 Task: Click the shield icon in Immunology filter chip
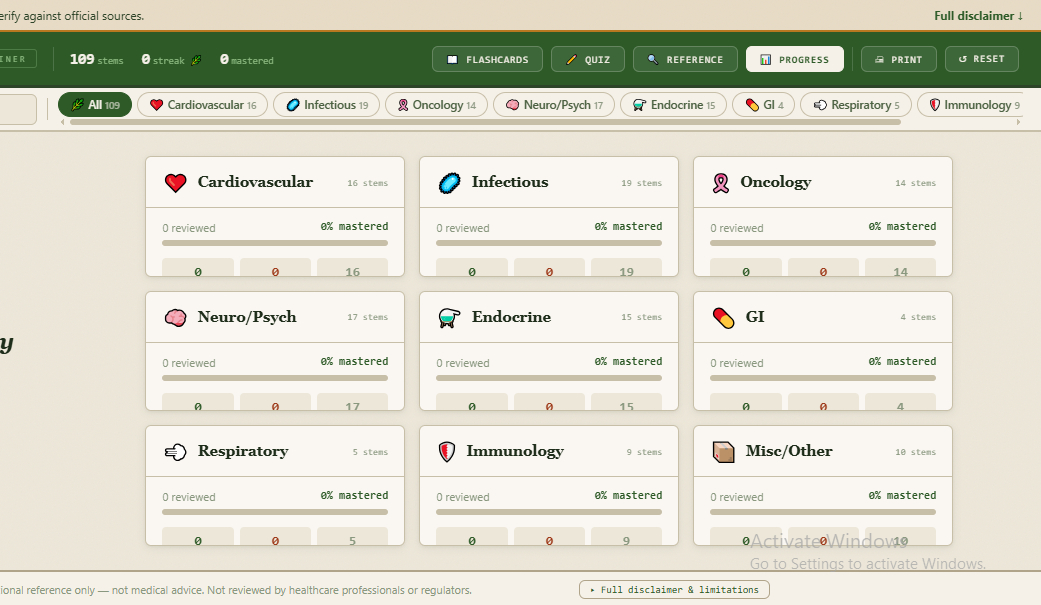click(x=935, y=105)
